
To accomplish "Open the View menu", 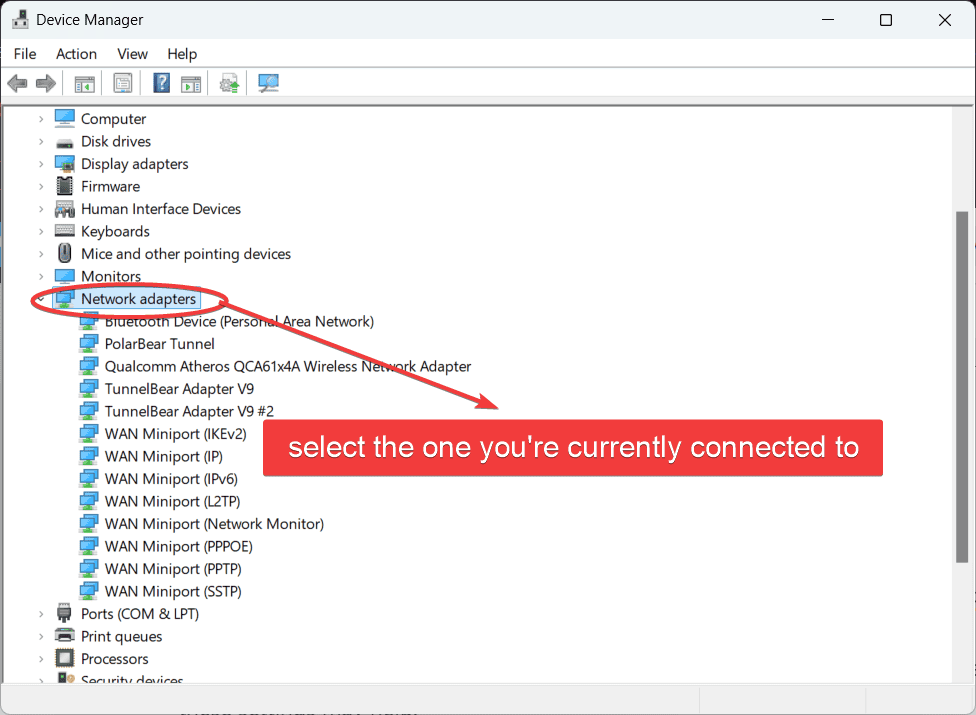I will pos(133,54).
